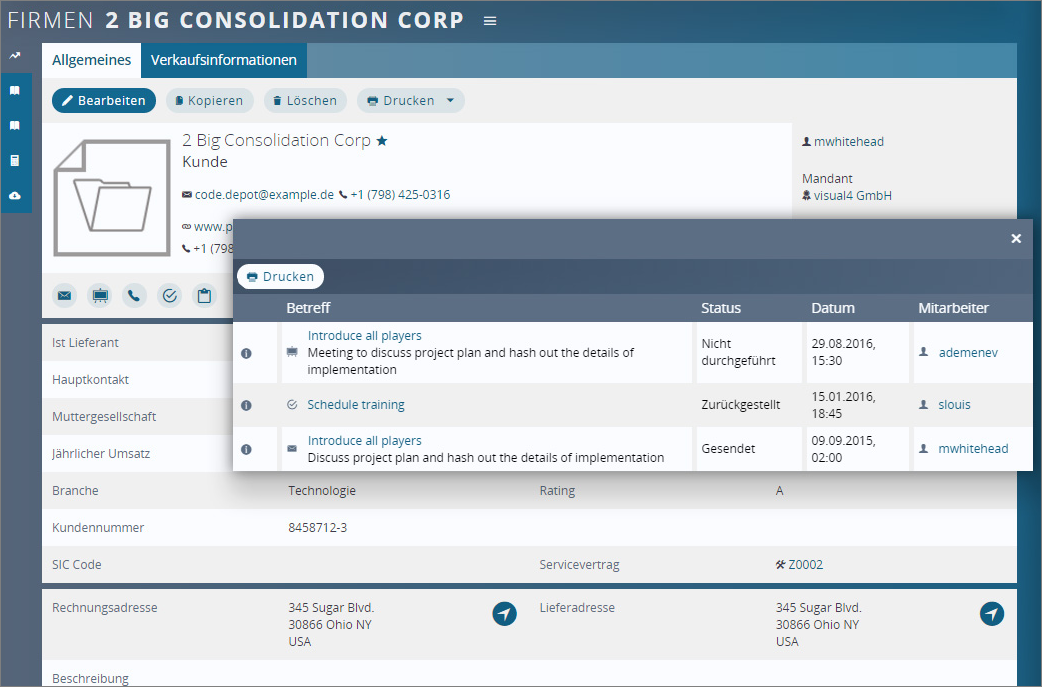
Task: Open the meeting presentation quick action icon
Action: [x=99, y=295]
